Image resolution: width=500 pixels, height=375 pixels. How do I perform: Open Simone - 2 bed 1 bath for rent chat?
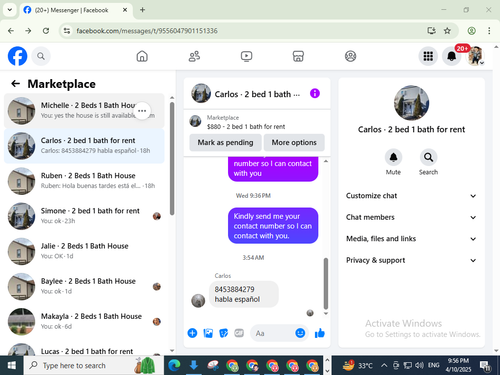(84, 216)
